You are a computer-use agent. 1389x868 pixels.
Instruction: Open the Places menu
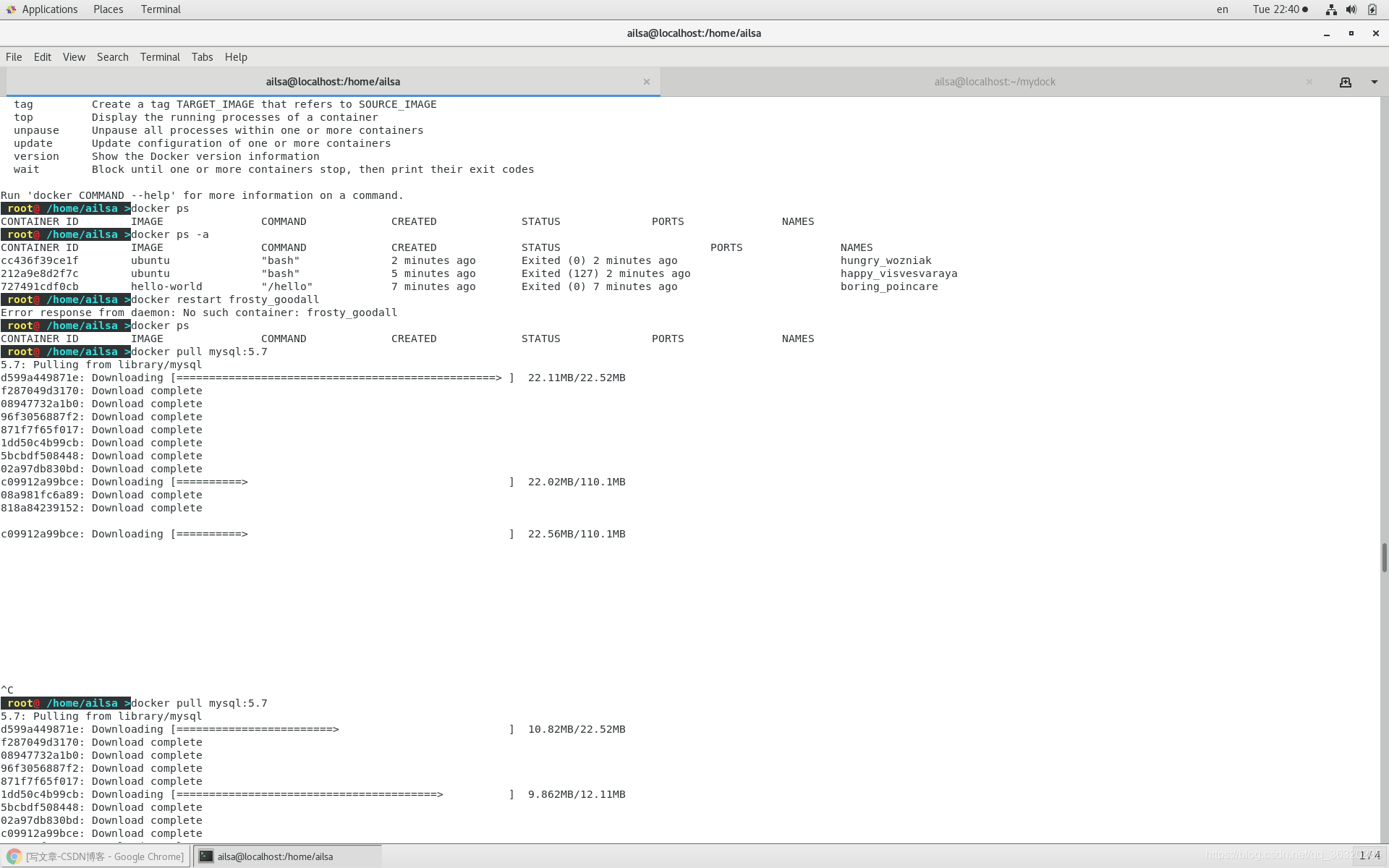click(108, 9)
